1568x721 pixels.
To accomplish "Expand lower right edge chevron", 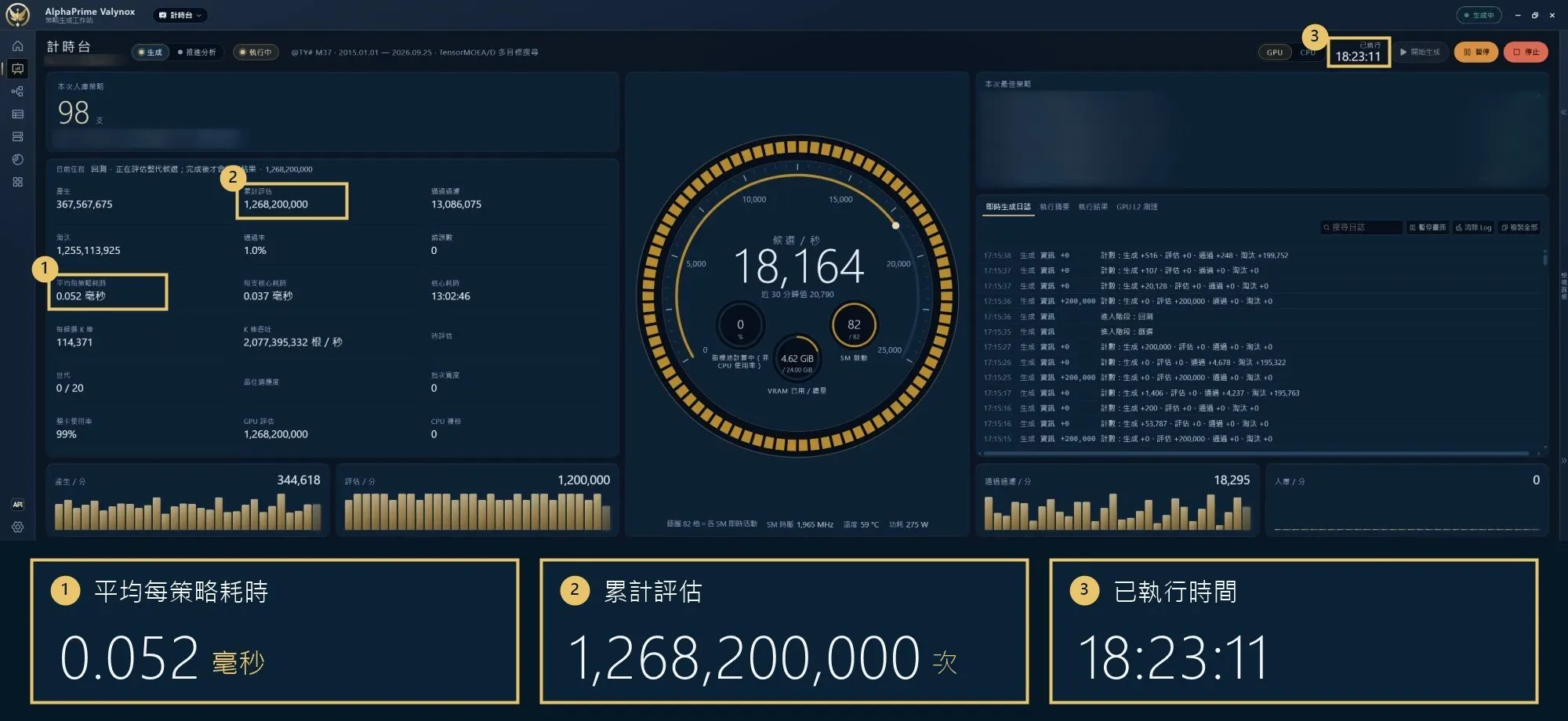I will coord(1563,461).
